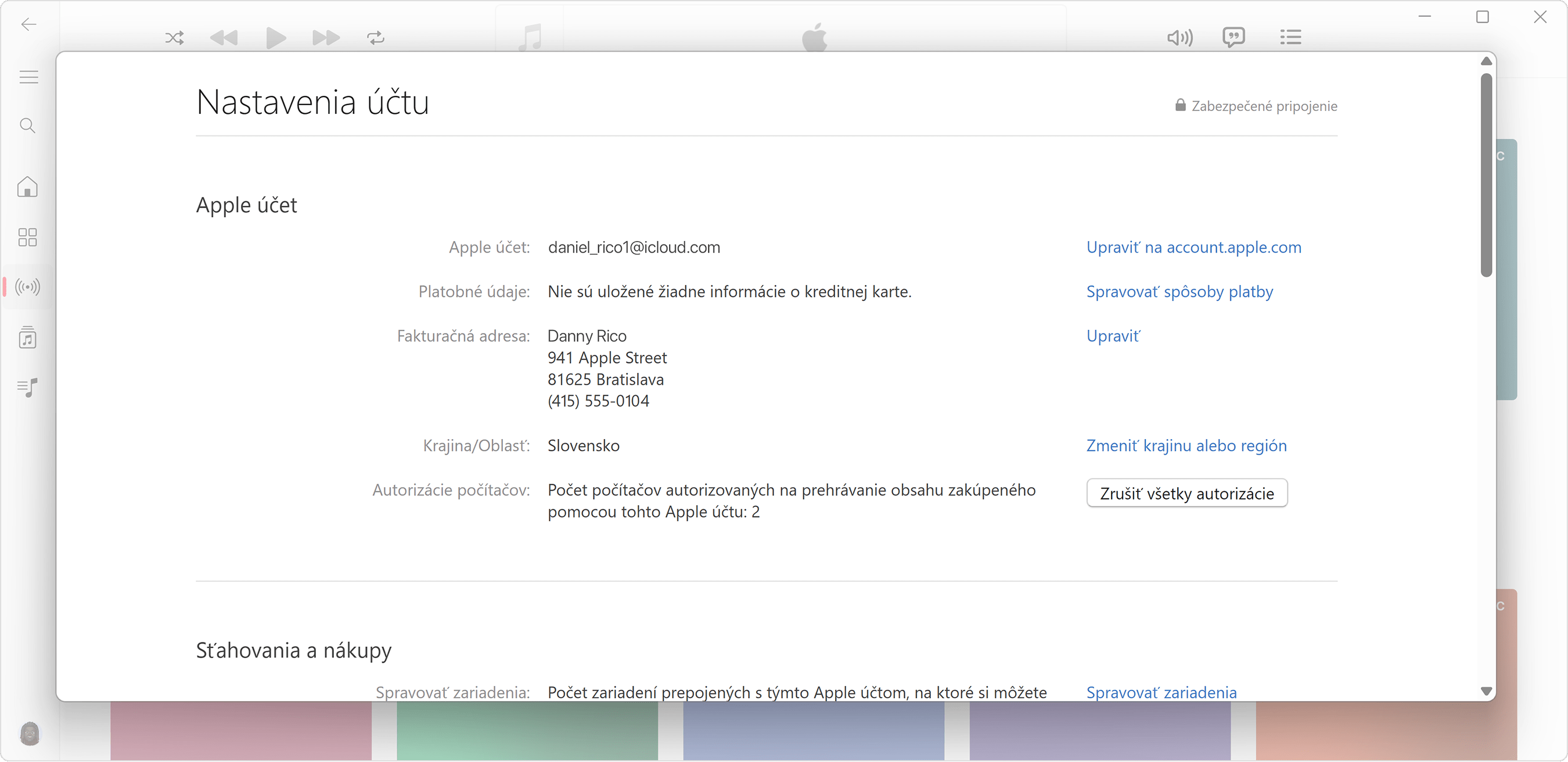Open the music library icon in sidebar

pos(27,337)
